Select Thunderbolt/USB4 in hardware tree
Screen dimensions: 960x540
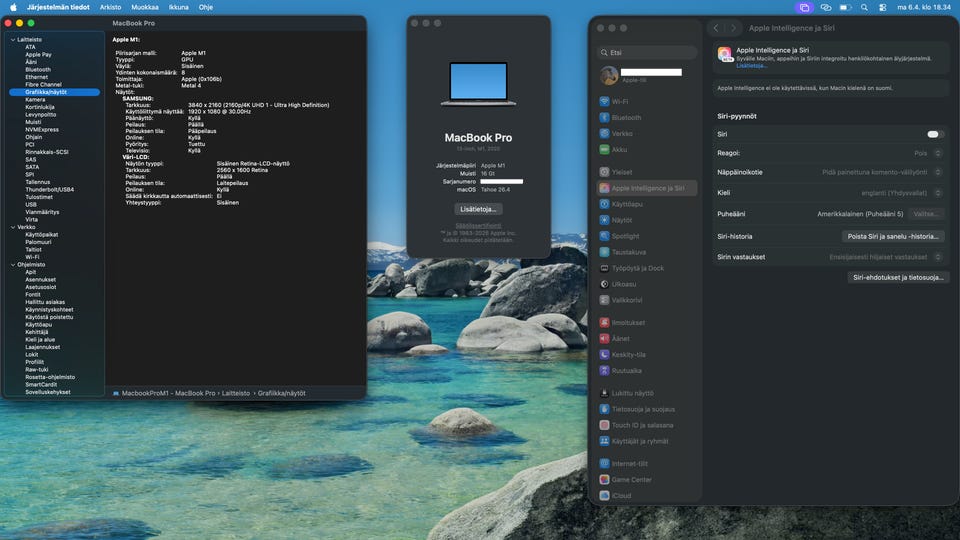pyautogui.click(x=50, y=190)
